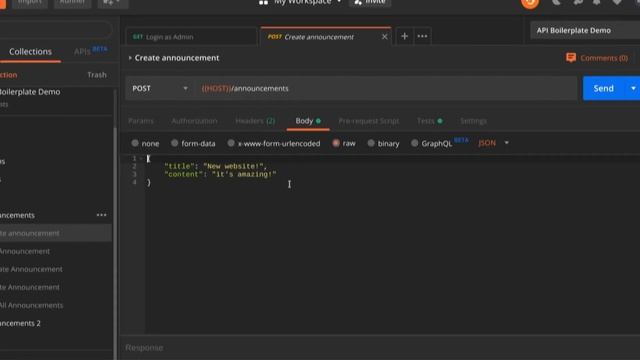Open a new request tab with plus icon
This screenshot has height=360, width=640.
[x=404, y=36]
